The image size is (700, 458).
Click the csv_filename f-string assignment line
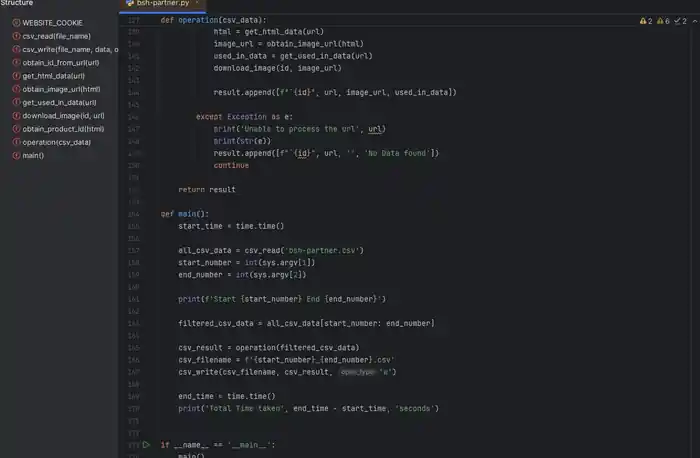[x=286, y=360]
